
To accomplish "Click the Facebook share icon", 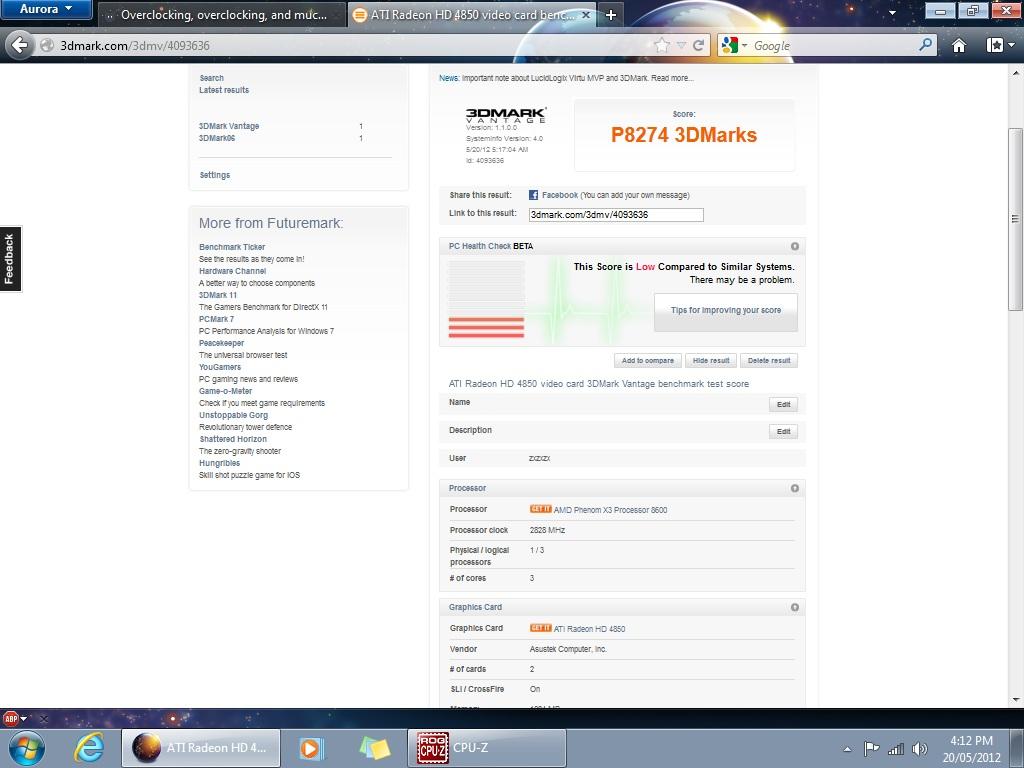I will pos(534,195).
